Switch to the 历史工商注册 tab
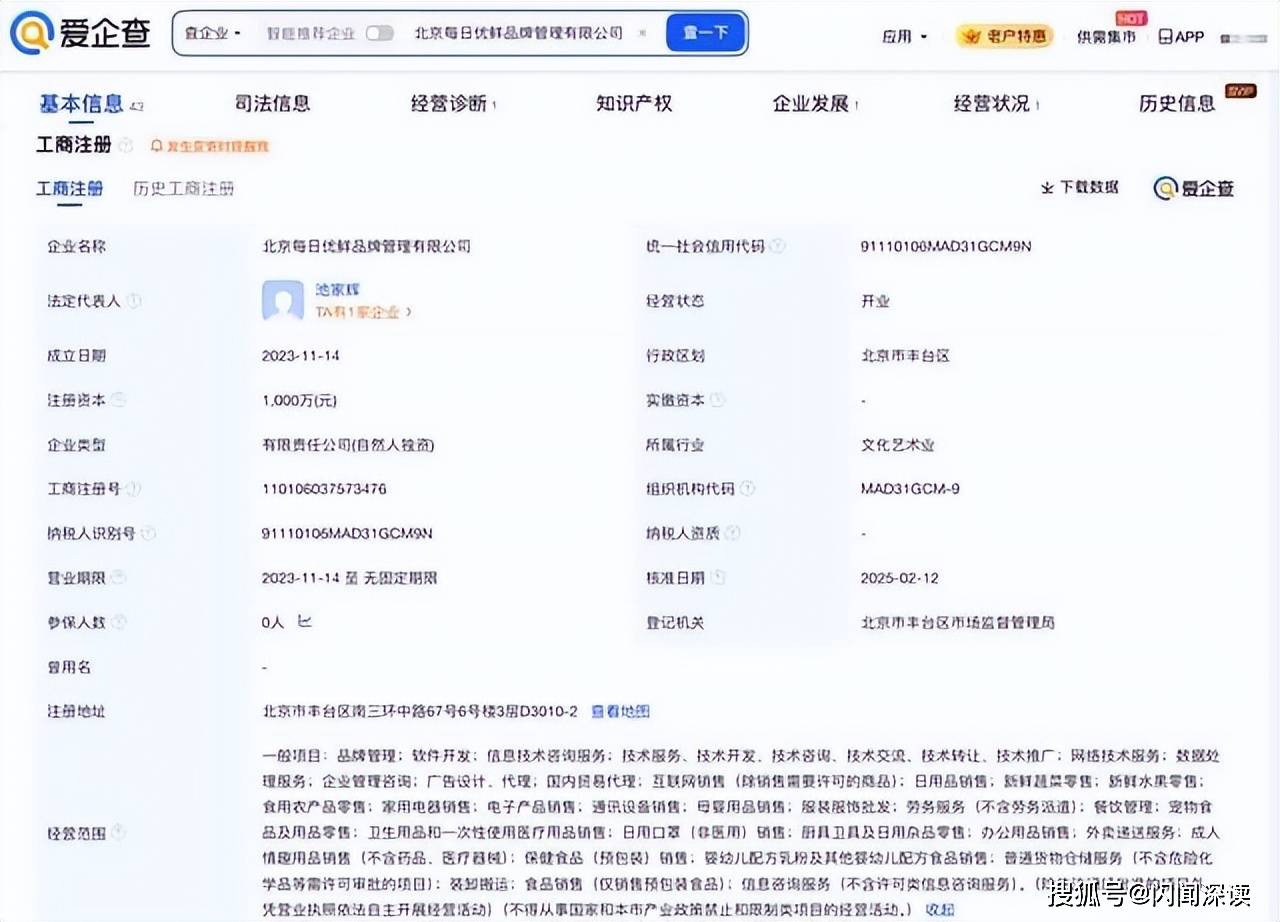Image resolution: width=1280 pixels, height=922 pixels. coord(183,188)
